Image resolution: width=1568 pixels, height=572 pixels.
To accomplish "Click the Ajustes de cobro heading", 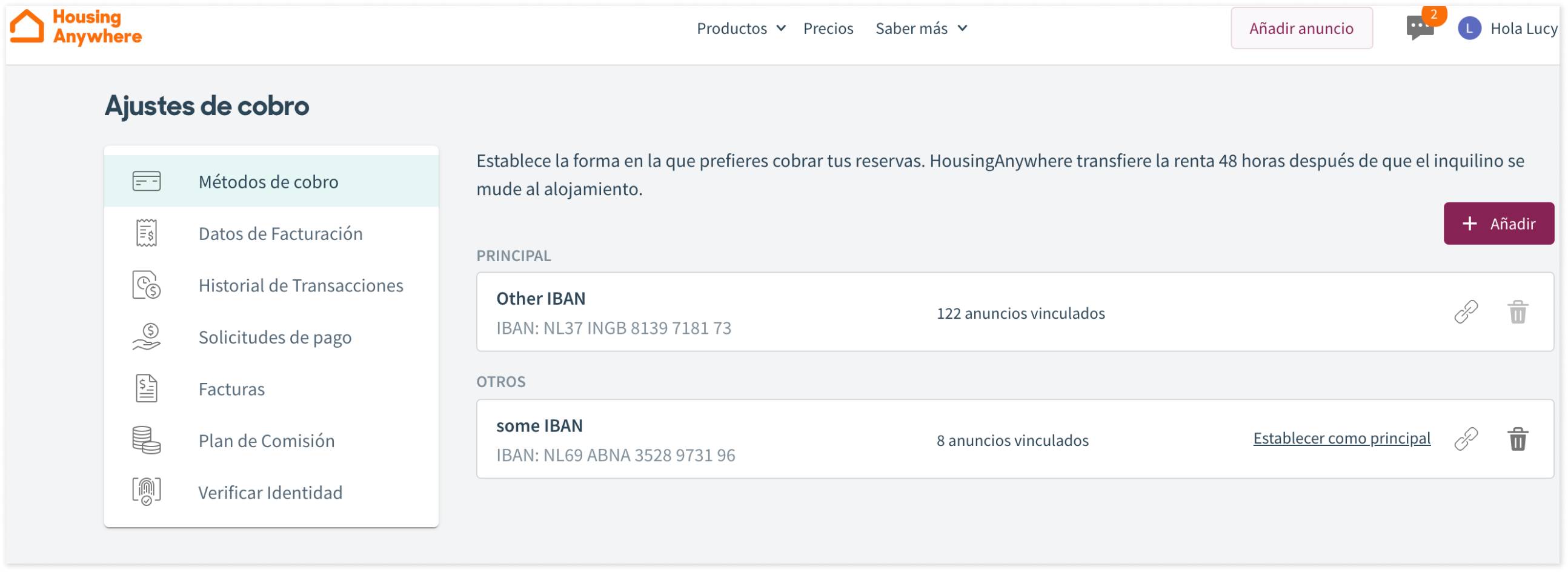I will tap(207, 106).
